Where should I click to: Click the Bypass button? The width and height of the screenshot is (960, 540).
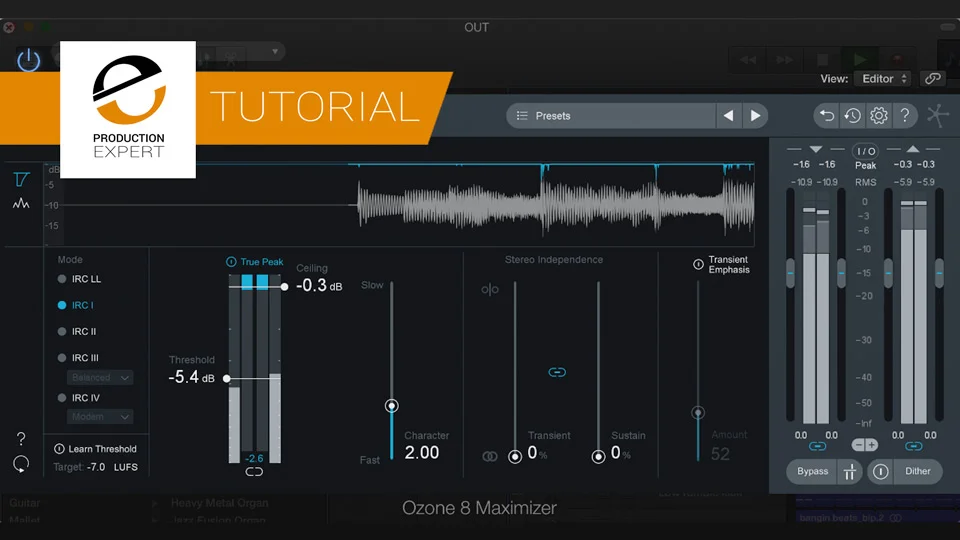pyautogui.click(x=812, y=471)
